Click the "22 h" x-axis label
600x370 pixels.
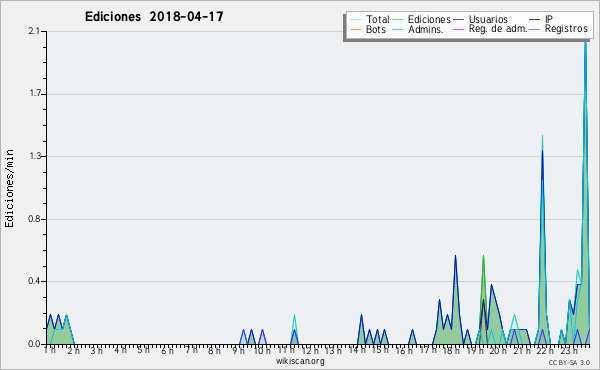(545, 350)
